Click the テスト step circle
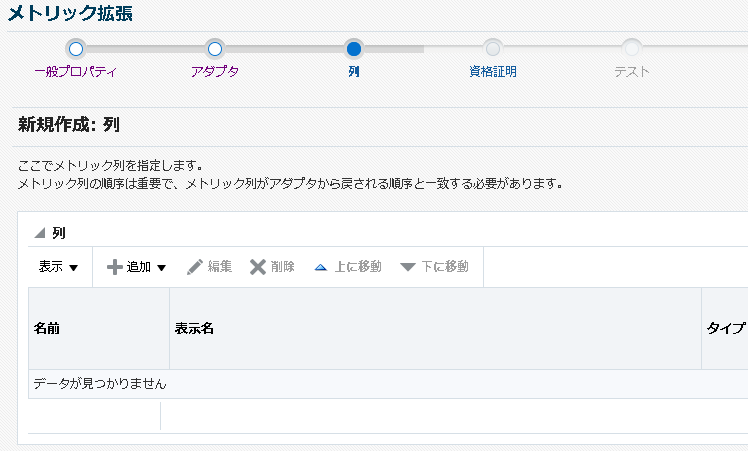The image size is (748, 451). point(632,49)
